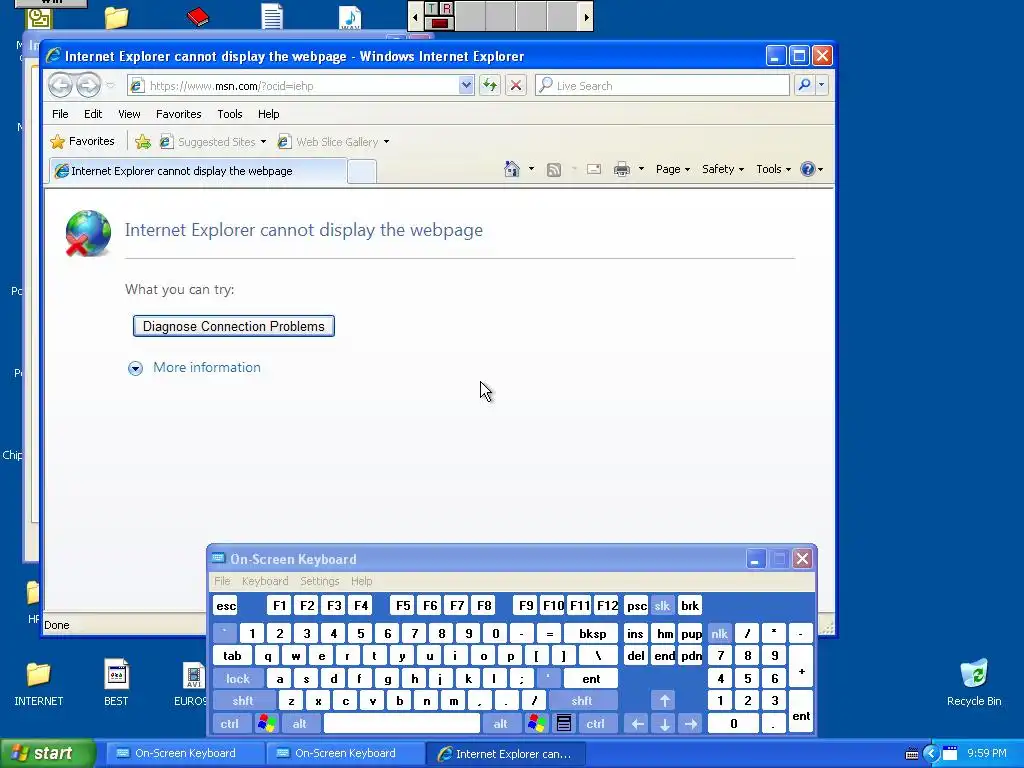
Task: Click the Refresh page icon beside address bar
Action: pyautogui.click(x=490, y=85)
